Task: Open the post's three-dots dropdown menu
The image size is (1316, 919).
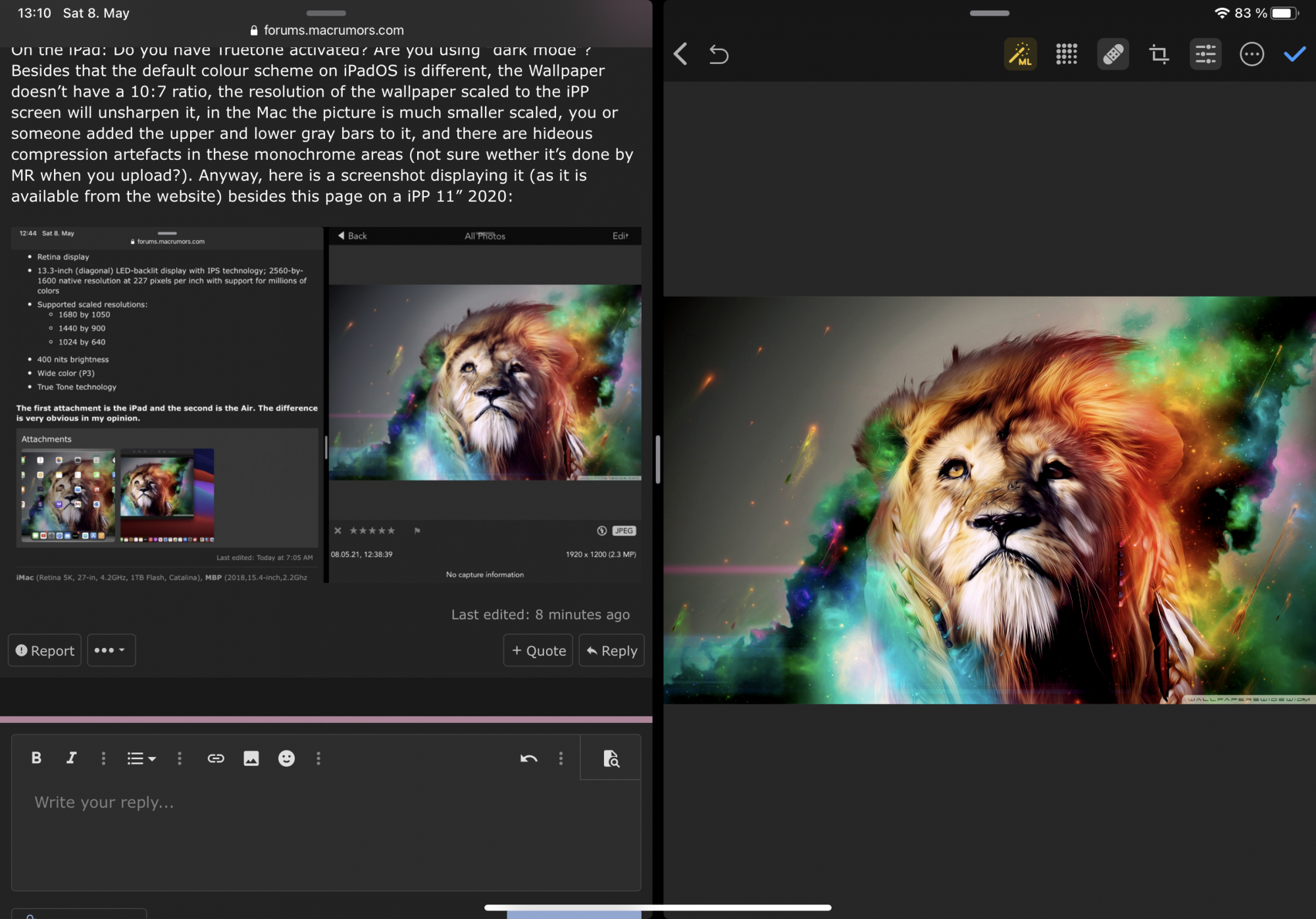Action: pyautogui.click(x=111, y=650)
